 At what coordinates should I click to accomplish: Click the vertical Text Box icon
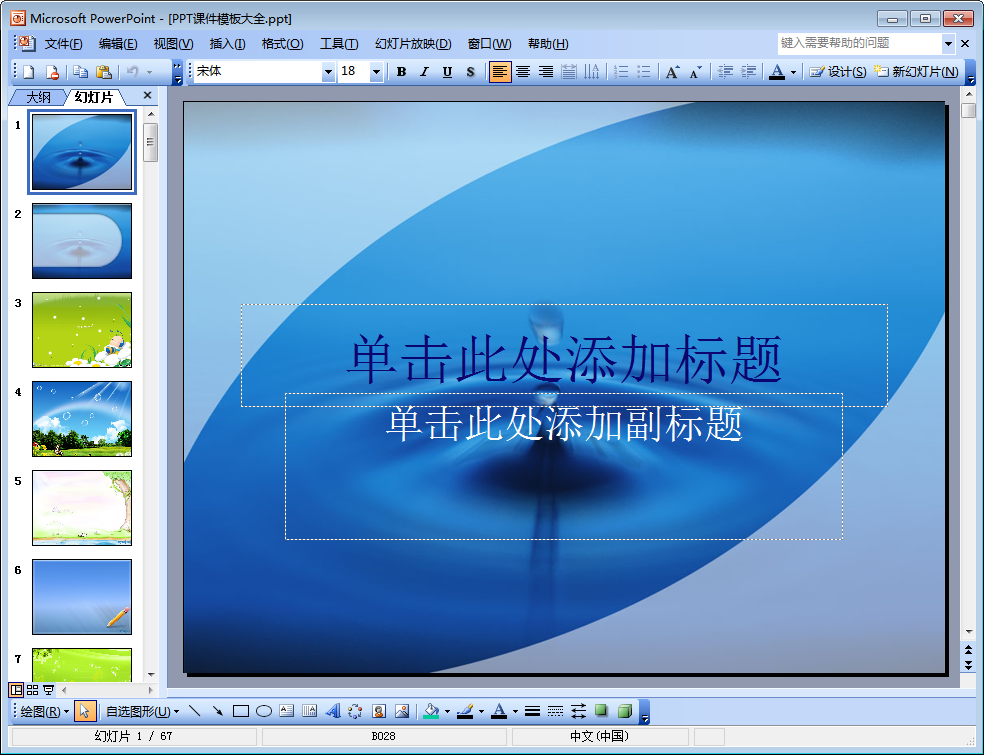[x=309, y=711]
